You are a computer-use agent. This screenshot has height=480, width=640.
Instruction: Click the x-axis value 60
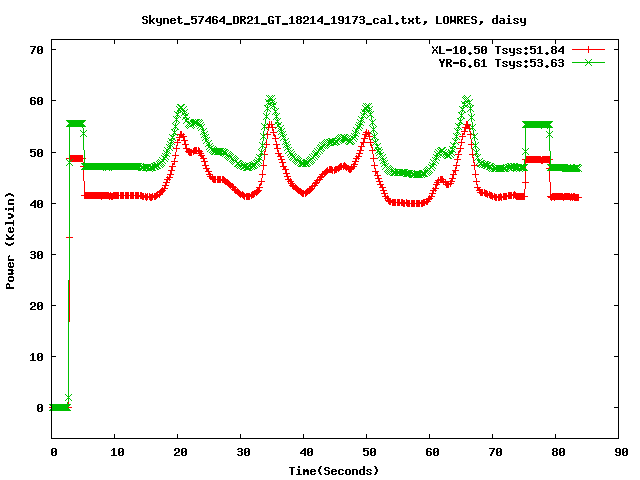pyautogui.click(x=432, y=452)
